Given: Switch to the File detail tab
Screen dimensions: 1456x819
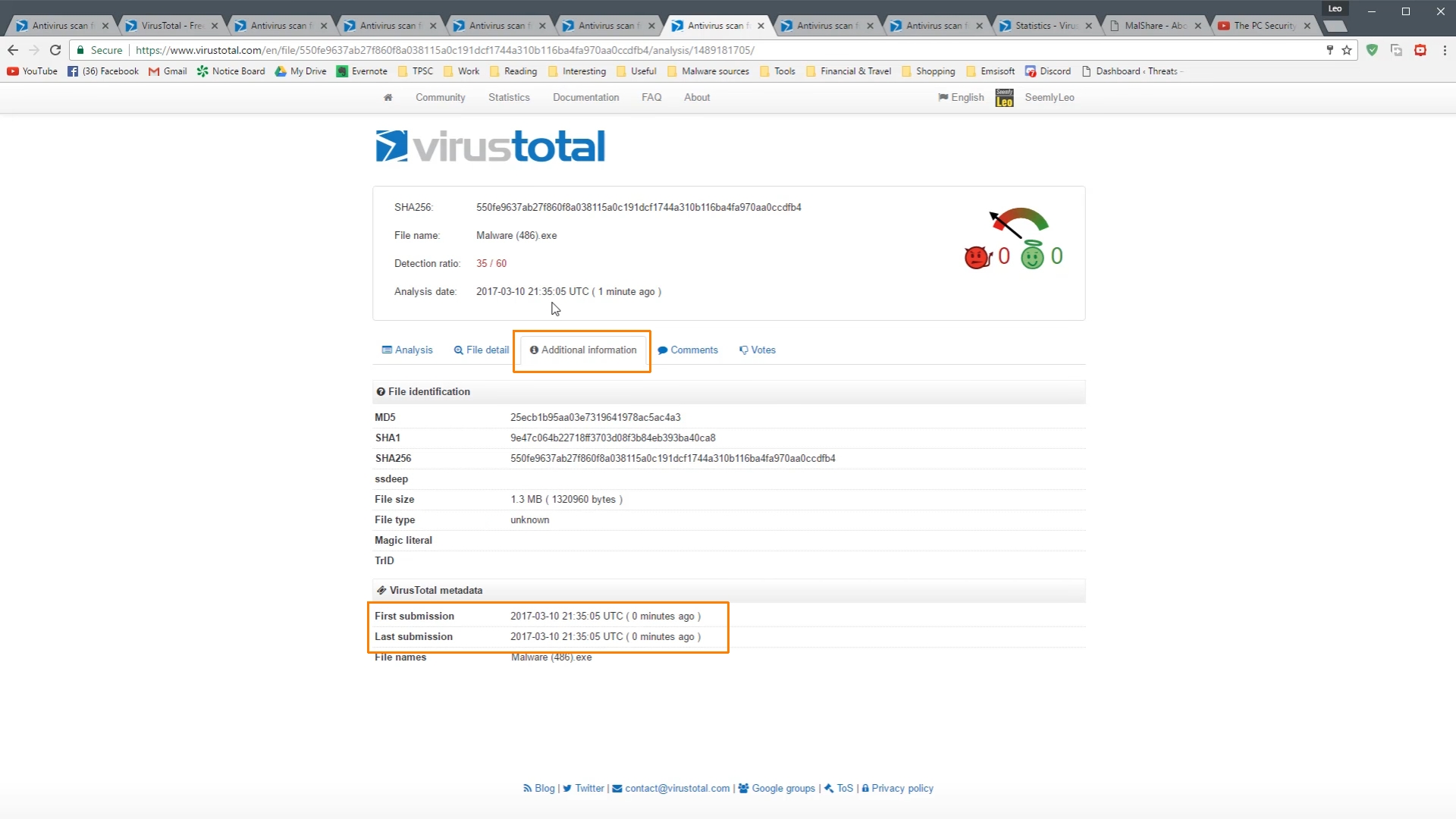Looking at the screenshot, I should point(482,350).
